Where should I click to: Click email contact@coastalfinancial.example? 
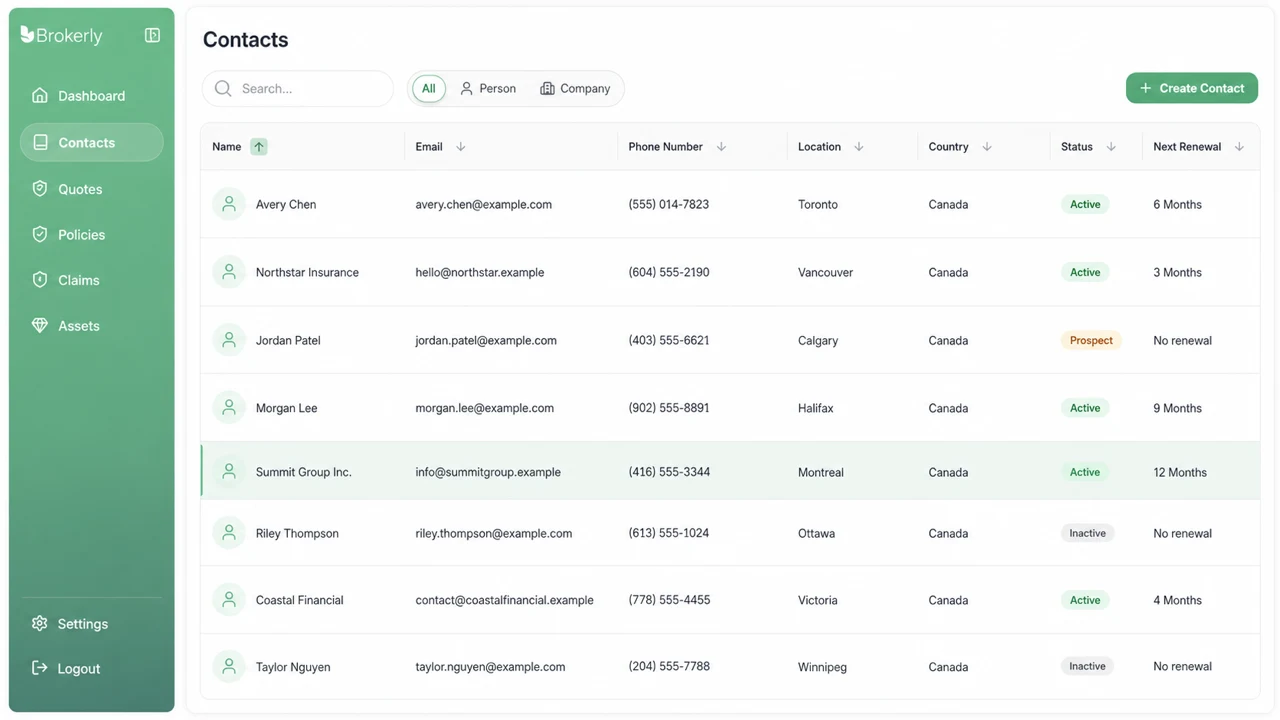(505, 600)
